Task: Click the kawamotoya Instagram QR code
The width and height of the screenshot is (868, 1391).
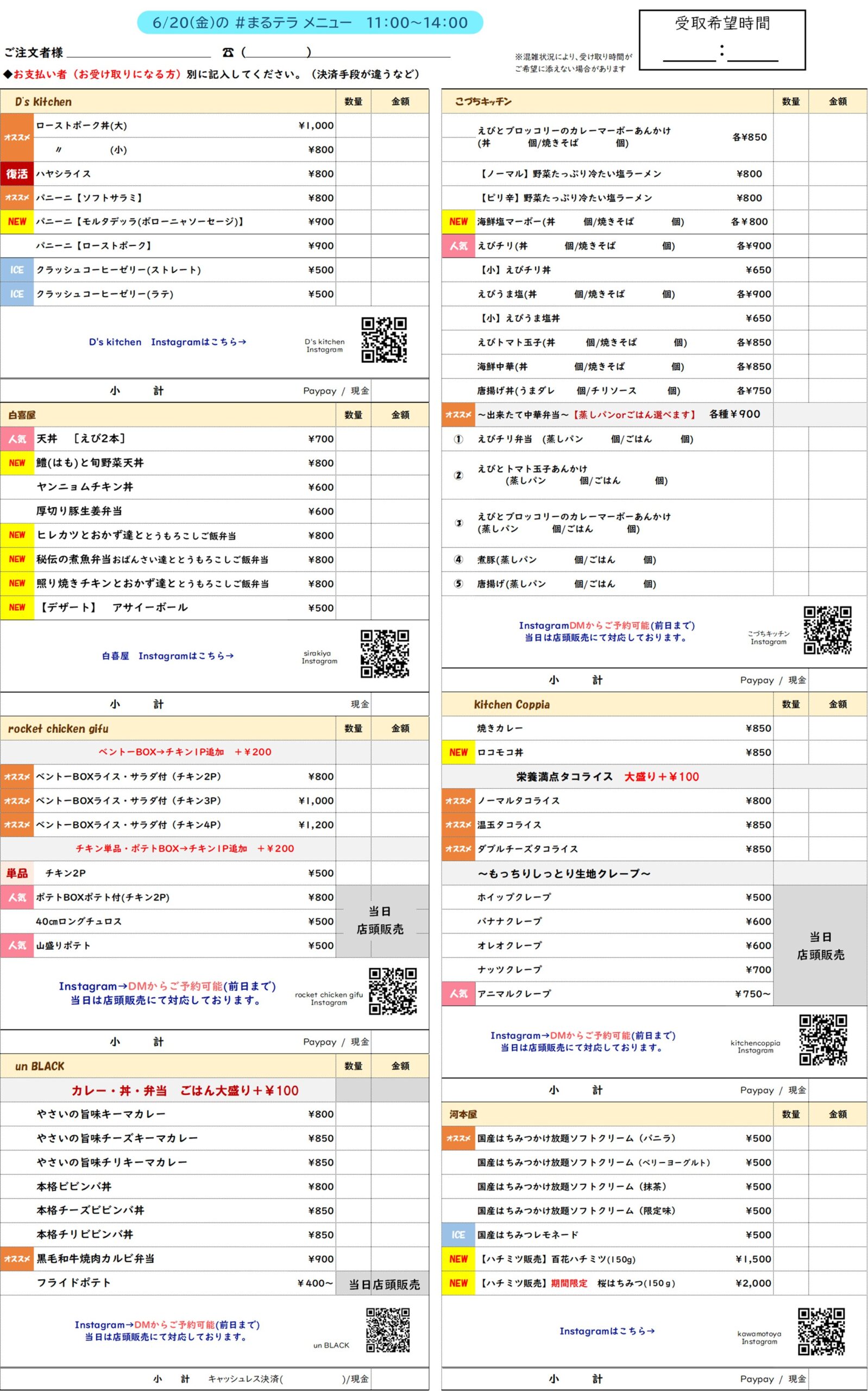Action: pos(821,1332)
